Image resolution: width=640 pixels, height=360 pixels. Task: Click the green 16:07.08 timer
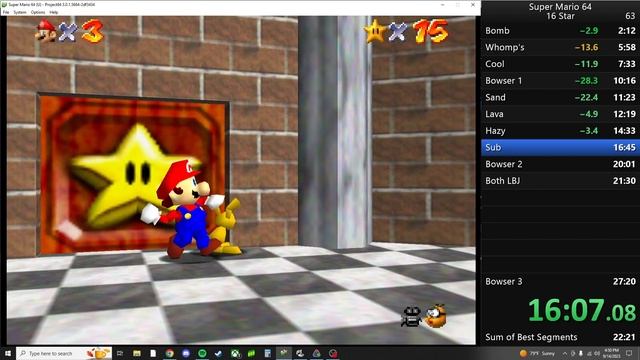pyautogui.click(x=582, y=310)
